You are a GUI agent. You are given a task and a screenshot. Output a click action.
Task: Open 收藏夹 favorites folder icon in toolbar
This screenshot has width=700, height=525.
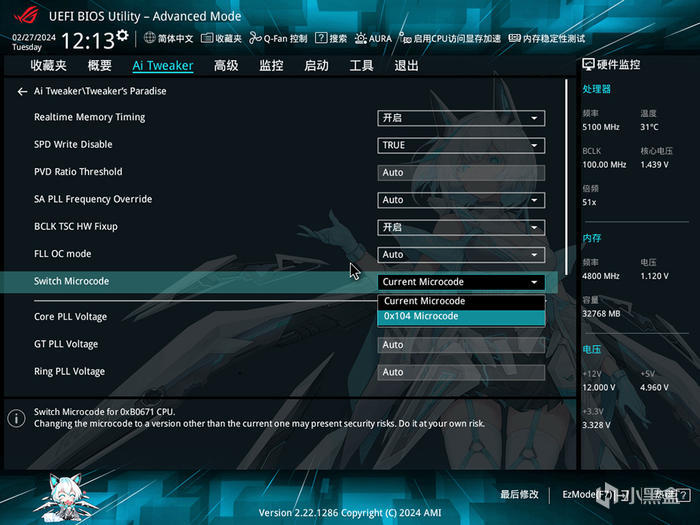tap(207, 38)
